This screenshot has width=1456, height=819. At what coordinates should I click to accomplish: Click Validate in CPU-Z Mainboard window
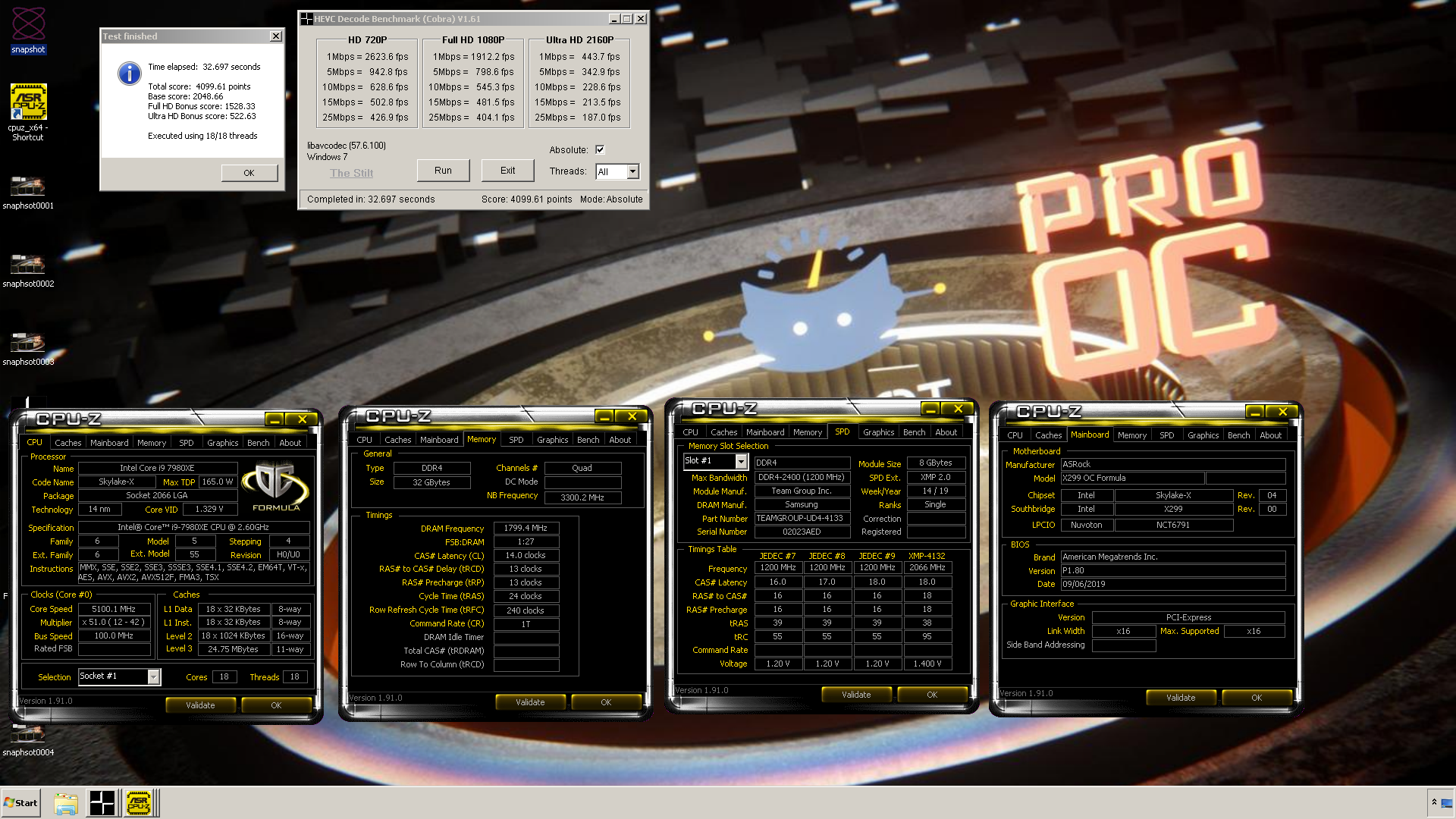(1181, 698)
